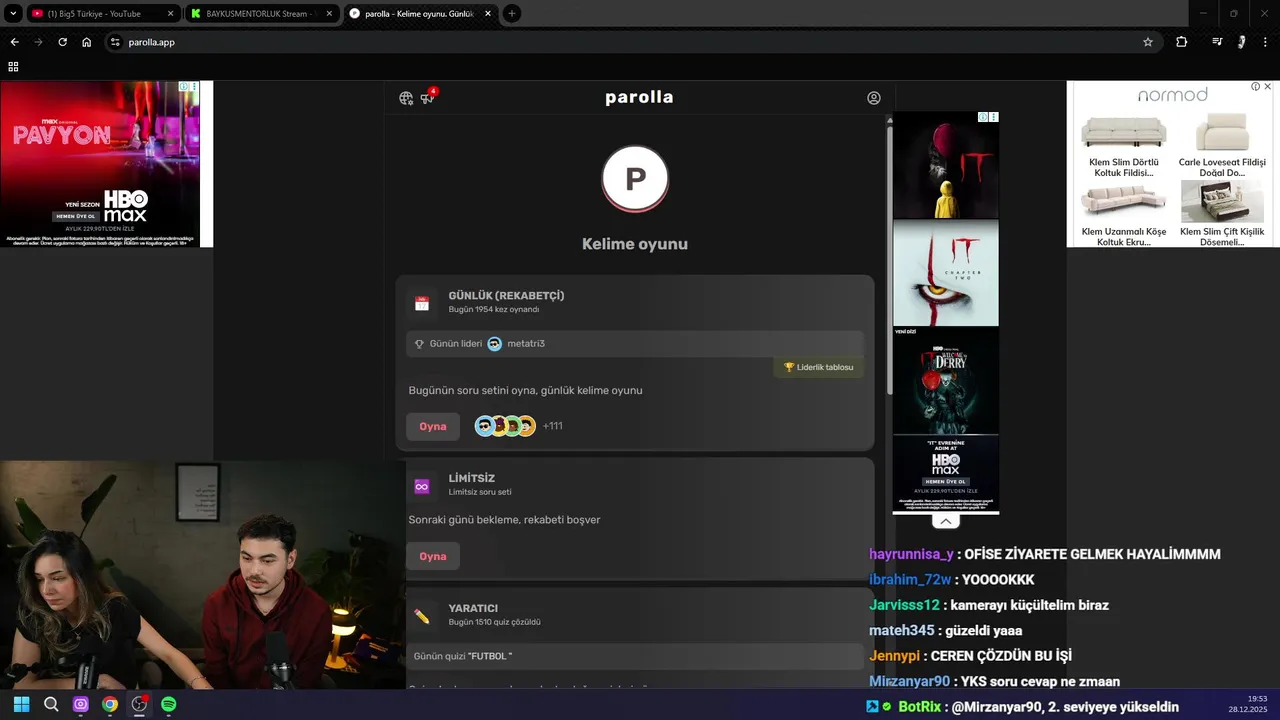Screen dimensions: 1280x720
Task: Open the Chrome three-dot menu
Action: coord(1265,42)
